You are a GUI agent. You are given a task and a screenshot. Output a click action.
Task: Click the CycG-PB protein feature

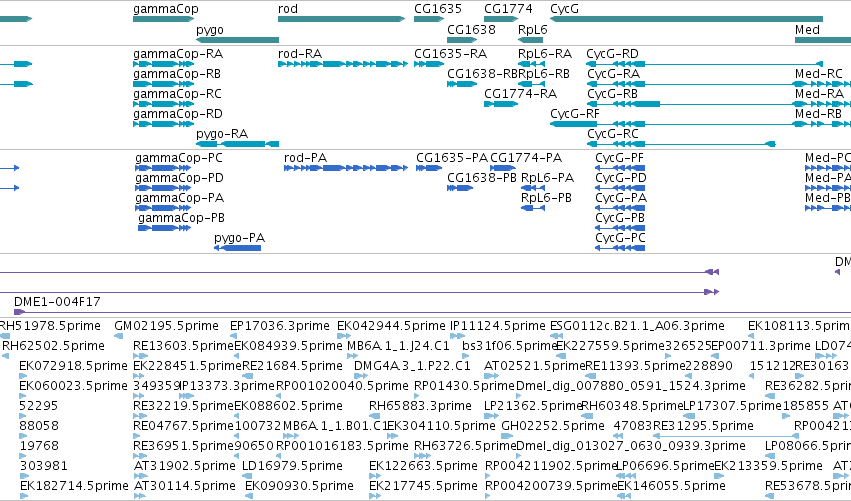pos(620,228)
